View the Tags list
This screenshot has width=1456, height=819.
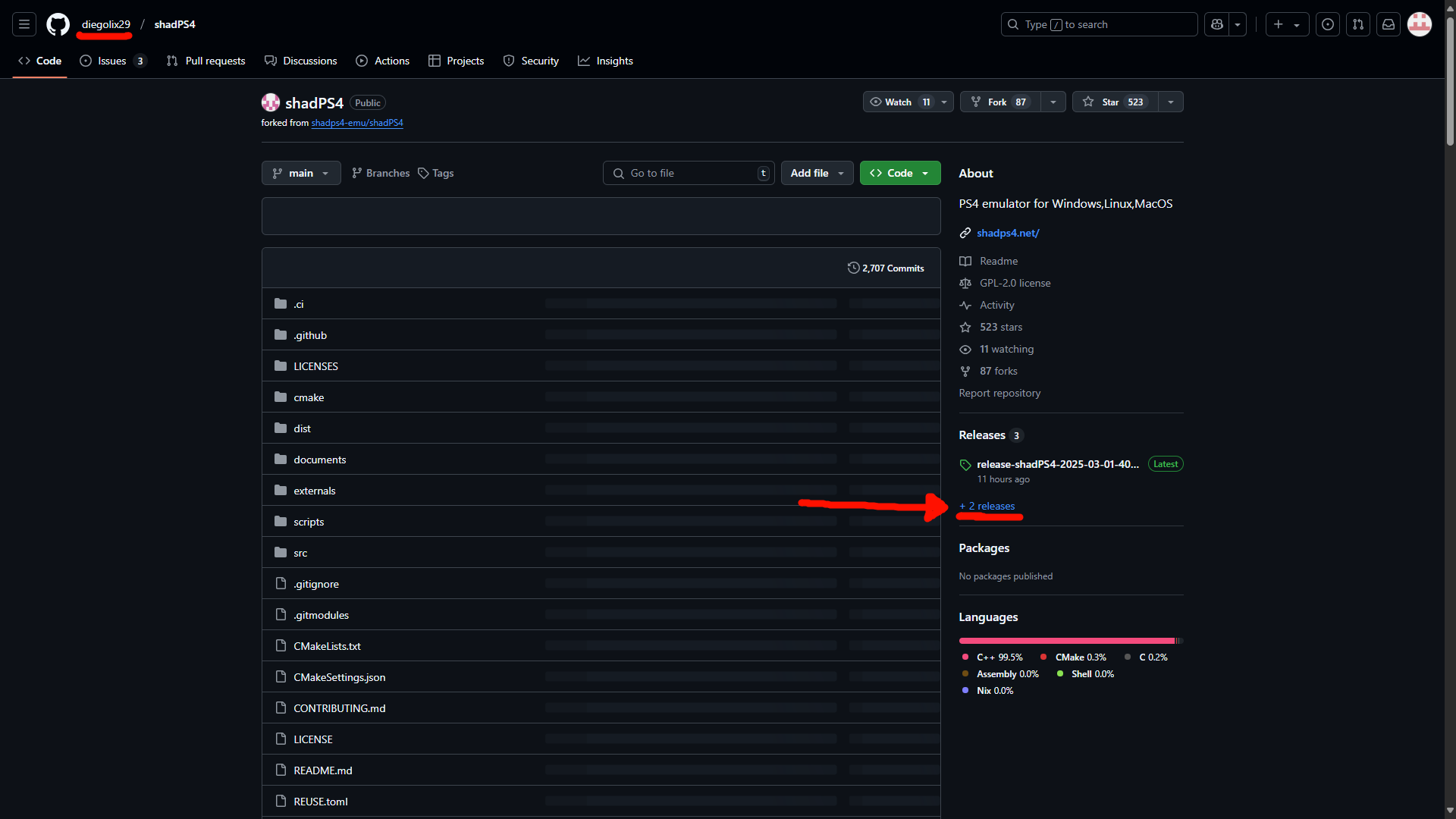[436, 173]
